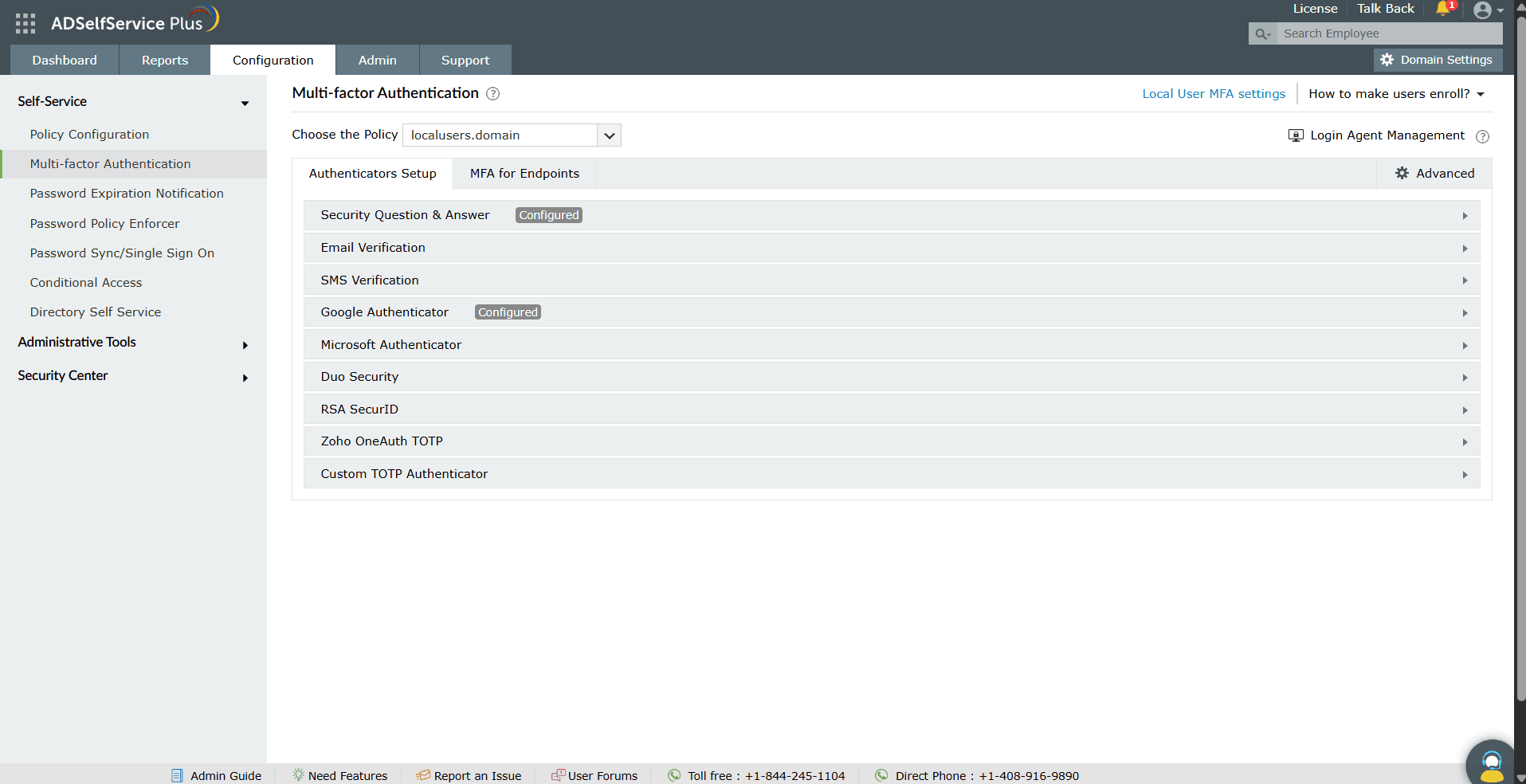Click the Duo Security label
The width and height of the screenshot is (1526, 784).
359,377
